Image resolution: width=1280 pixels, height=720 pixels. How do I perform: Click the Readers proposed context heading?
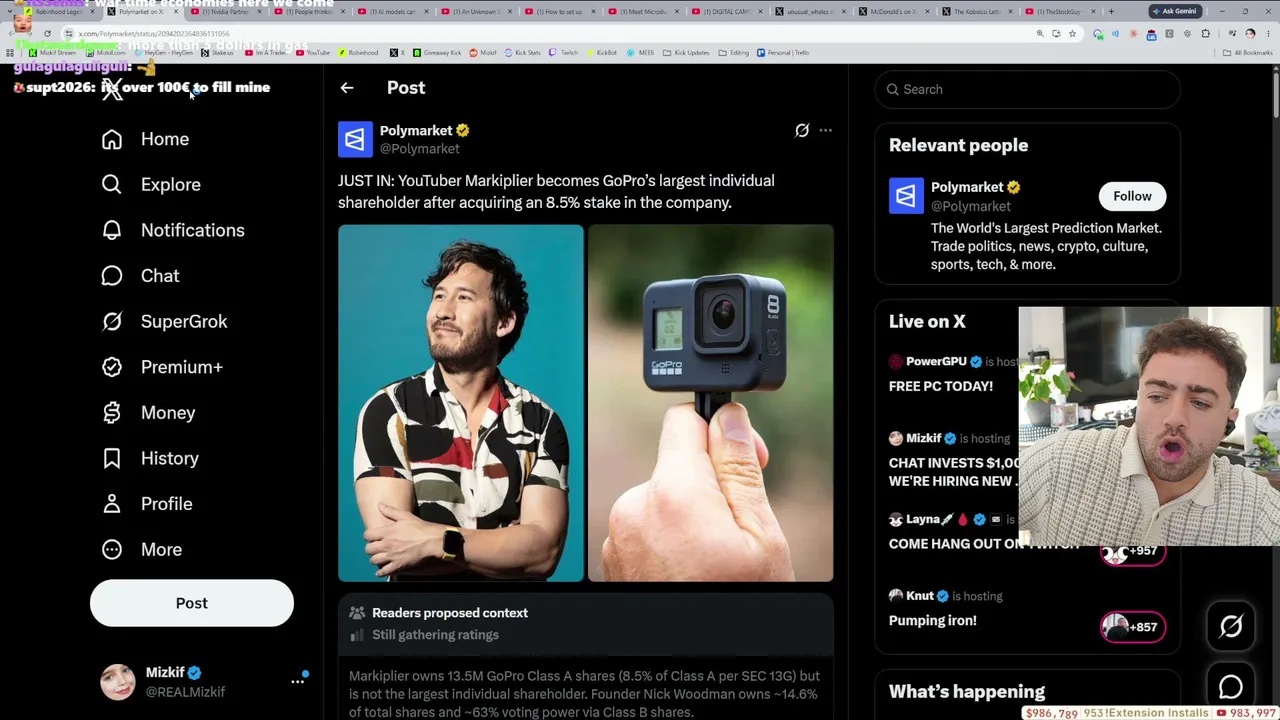[450, 613]
